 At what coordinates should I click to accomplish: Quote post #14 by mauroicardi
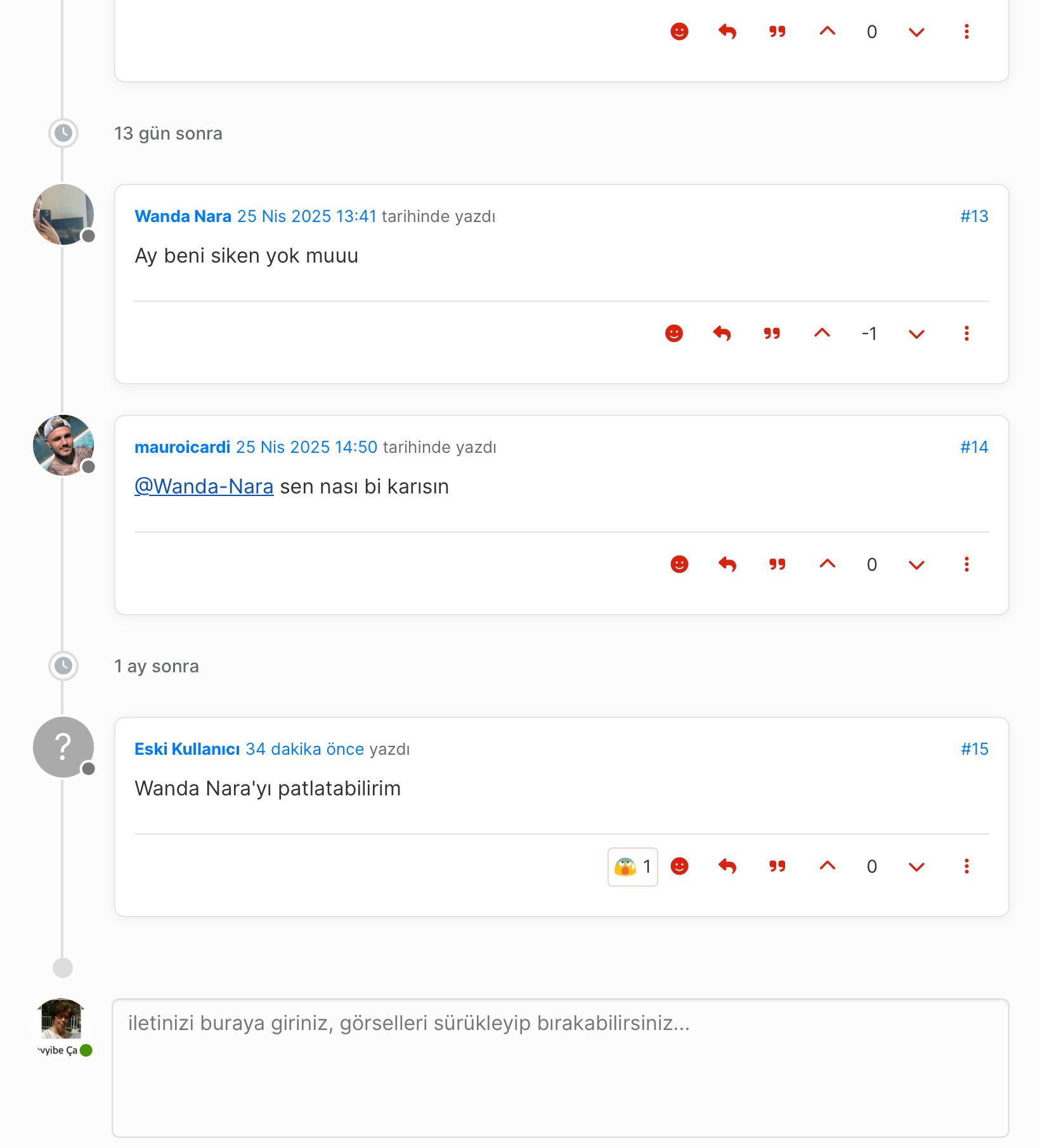(x=777, y=564)
